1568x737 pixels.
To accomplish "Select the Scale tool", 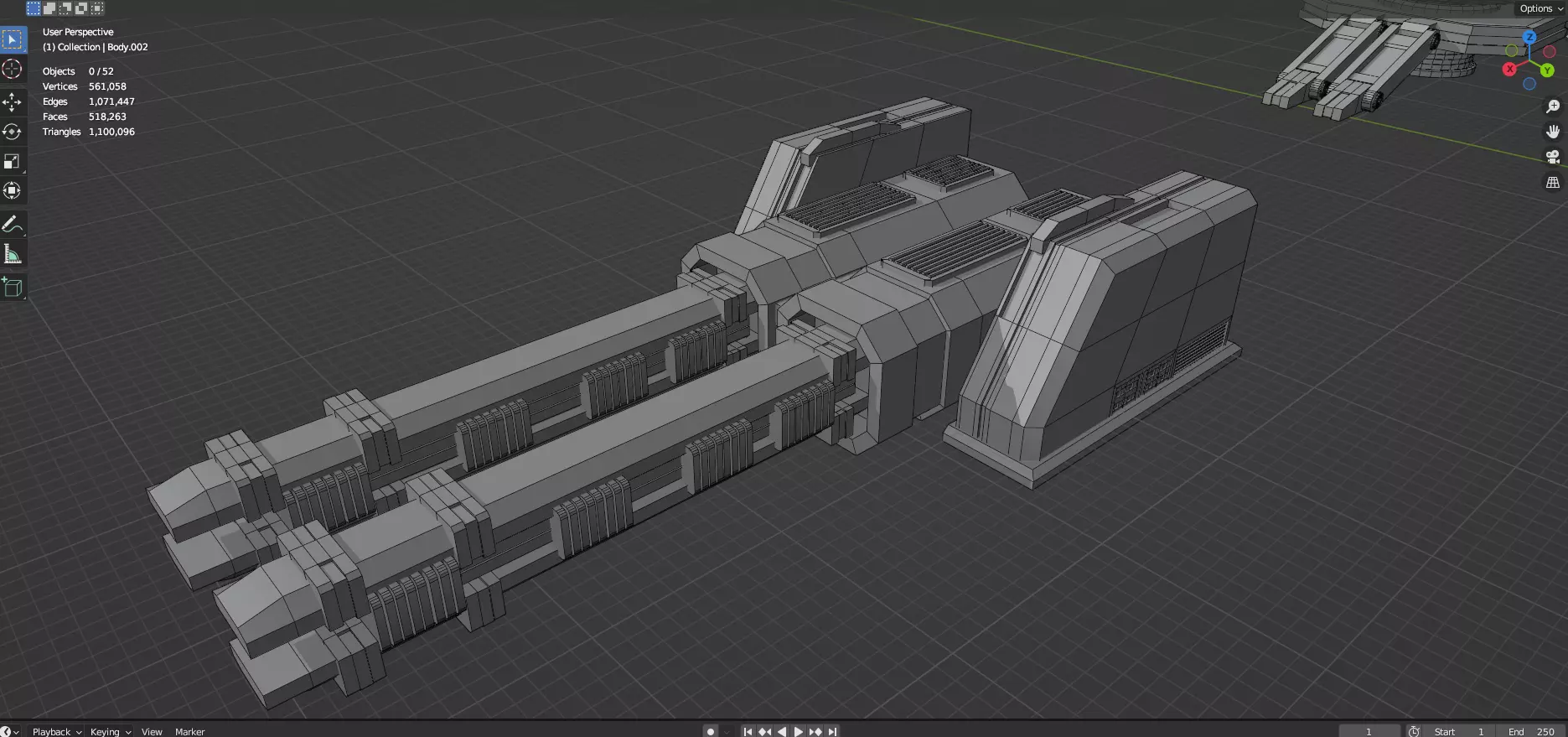I will [x=13, y=161].
